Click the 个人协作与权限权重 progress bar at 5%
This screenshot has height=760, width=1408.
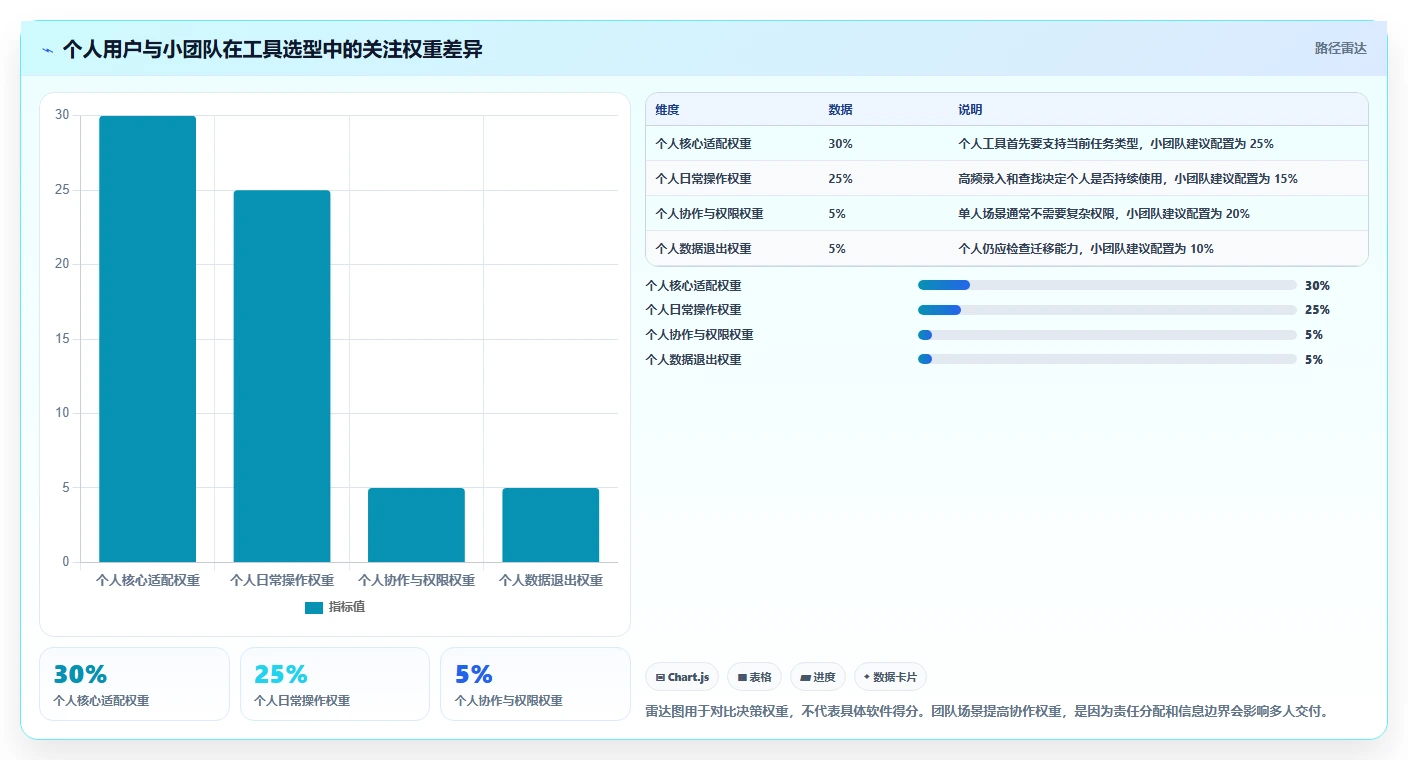click(1107, 335)
